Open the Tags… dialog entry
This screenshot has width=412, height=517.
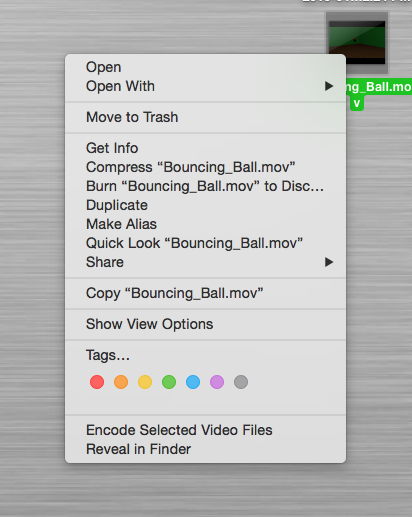point(205,355)
